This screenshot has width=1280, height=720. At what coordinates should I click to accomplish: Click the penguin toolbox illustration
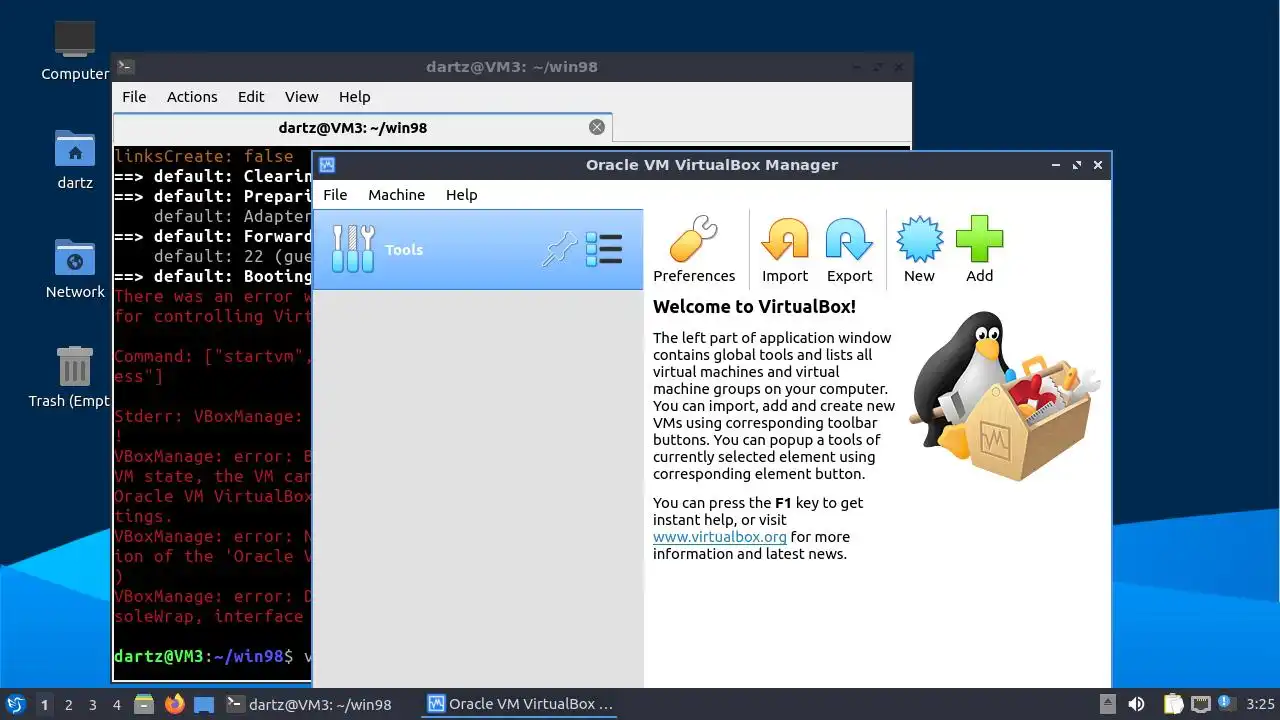[1003, 395]
